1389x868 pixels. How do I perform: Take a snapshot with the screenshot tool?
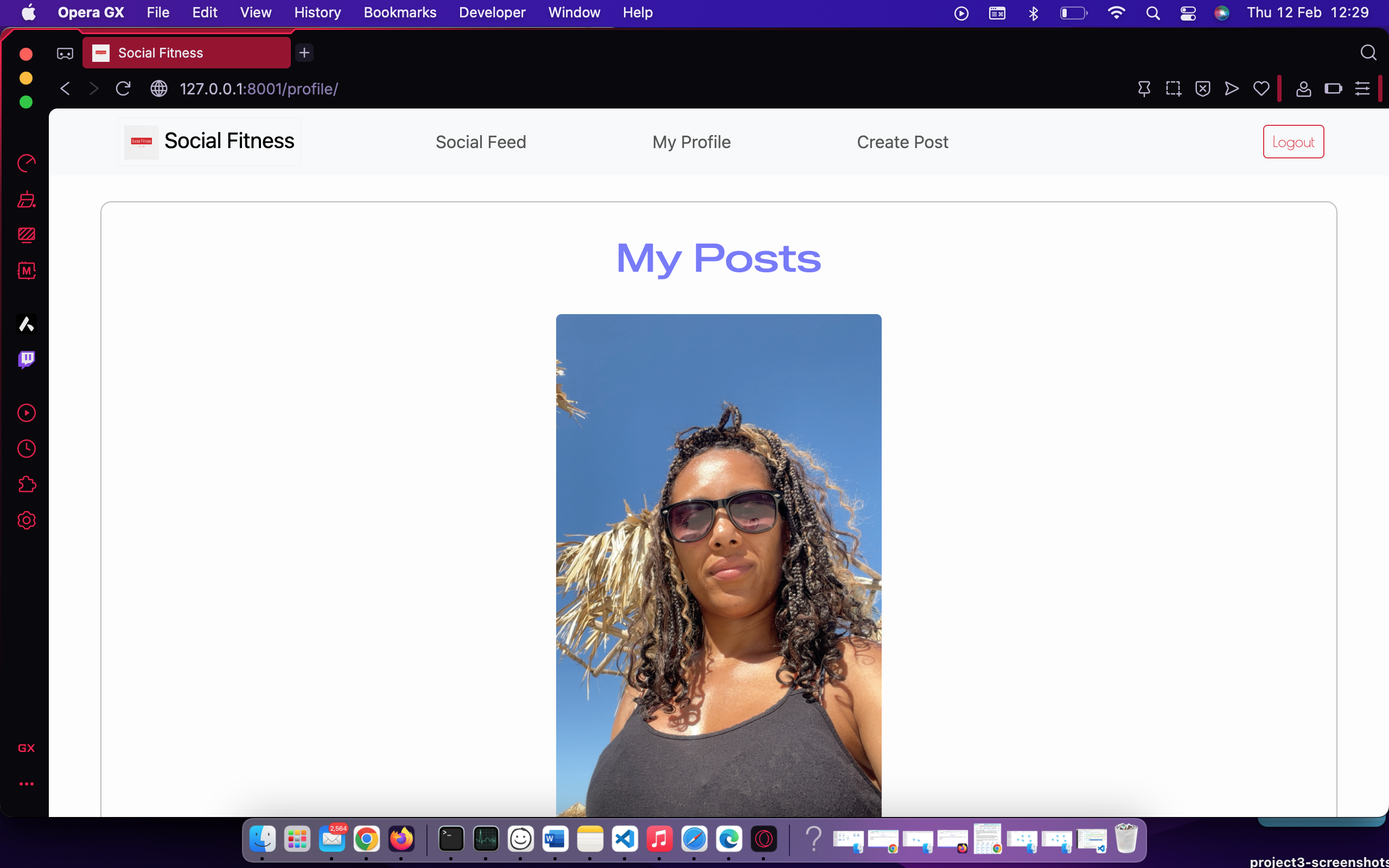(1174, 88)
